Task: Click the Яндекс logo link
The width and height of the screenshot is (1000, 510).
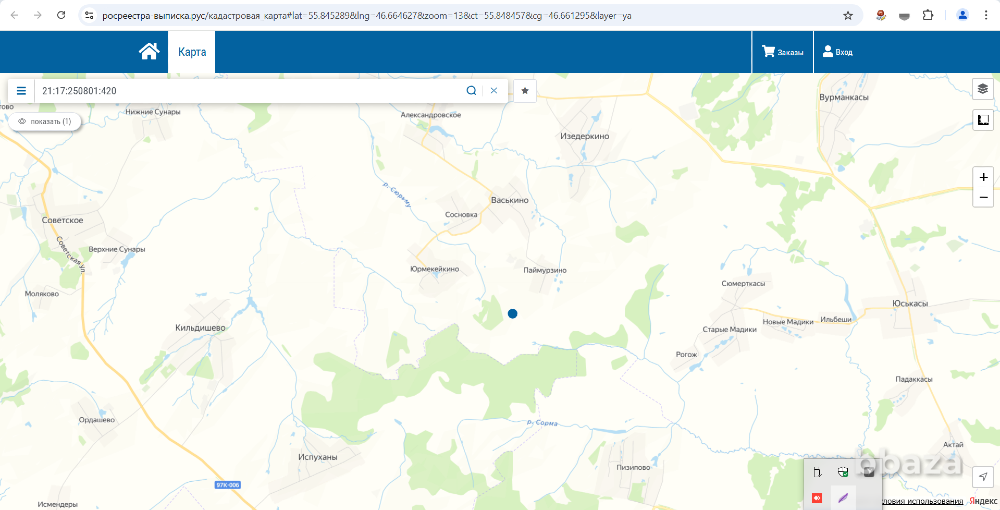Action: (x=981, y=501)
